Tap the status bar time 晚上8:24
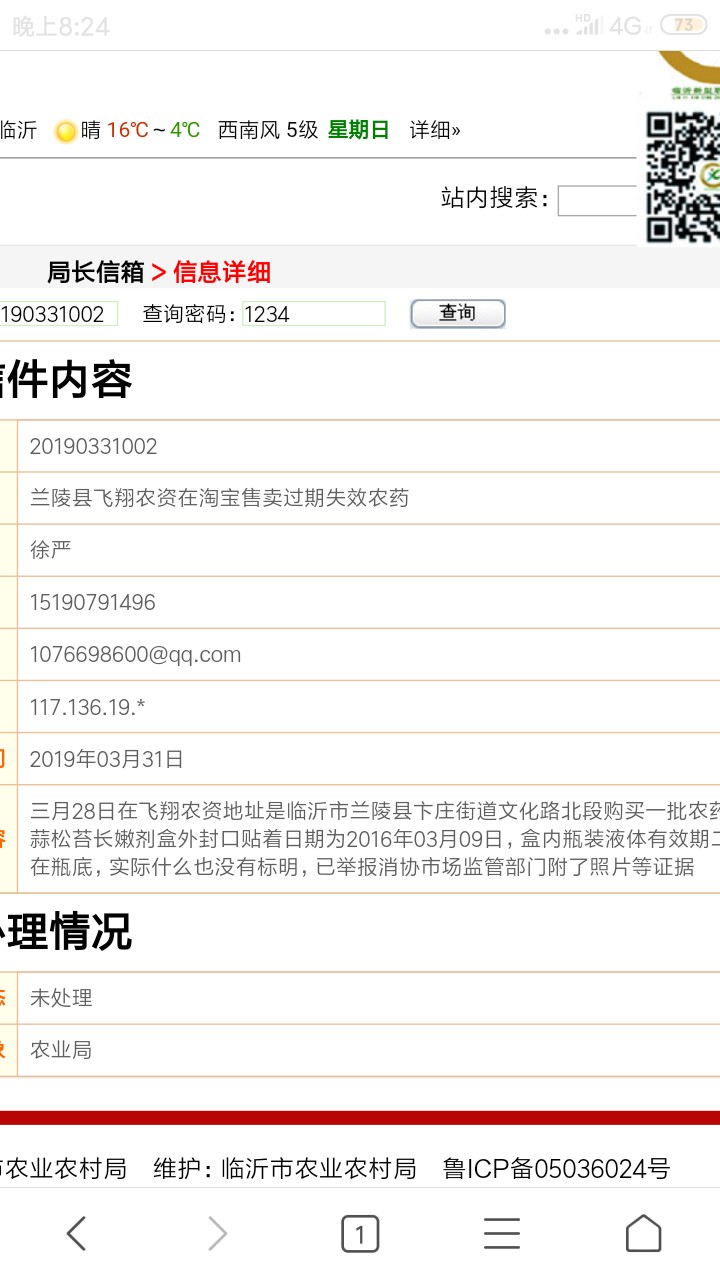720x1280 pixels. [60, 27]
